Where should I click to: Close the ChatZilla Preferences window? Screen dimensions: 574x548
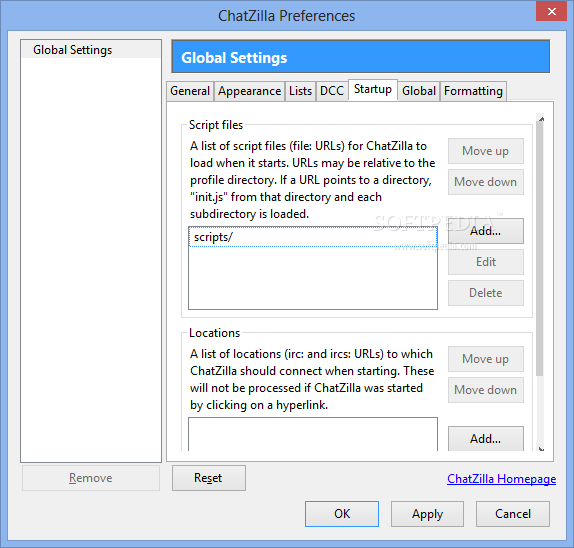click(551, 11)
